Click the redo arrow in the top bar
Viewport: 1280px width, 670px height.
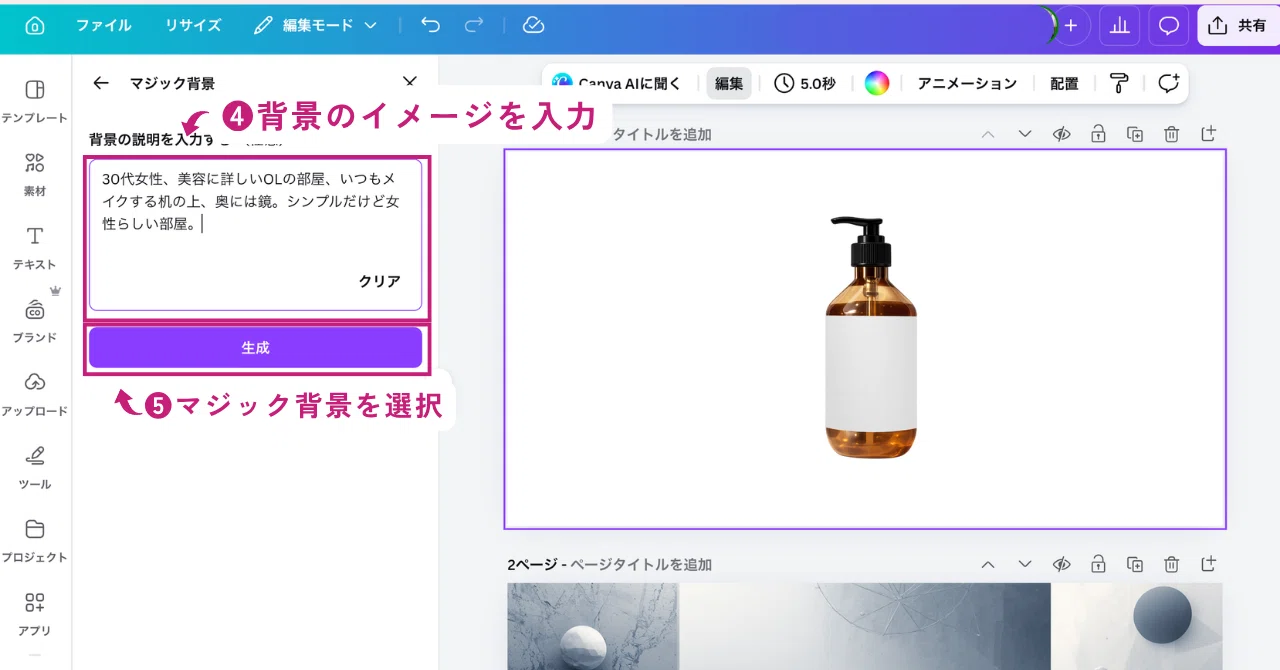(x=474, y=26)
